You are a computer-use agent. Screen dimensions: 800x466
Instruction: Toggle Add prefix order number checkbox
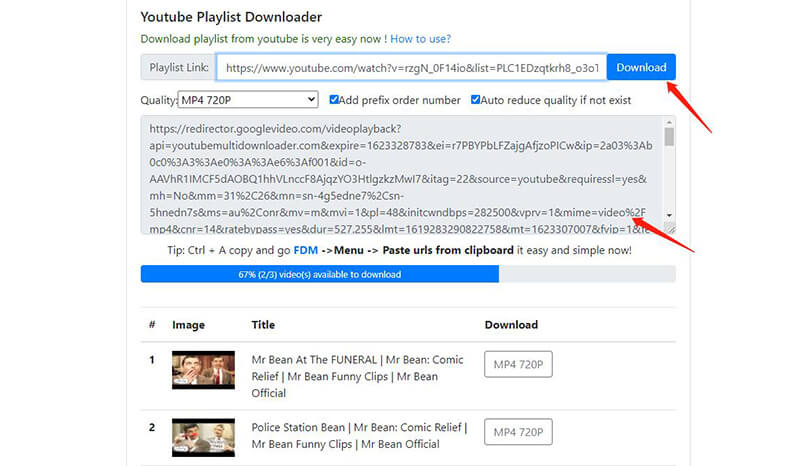point(334,100)
